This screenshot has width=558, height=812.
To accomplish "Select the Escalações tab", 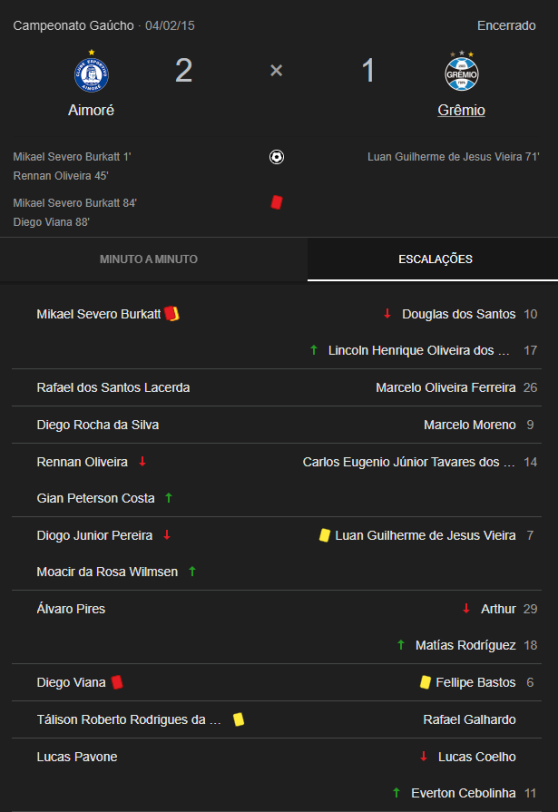I will tap(435, 259).
